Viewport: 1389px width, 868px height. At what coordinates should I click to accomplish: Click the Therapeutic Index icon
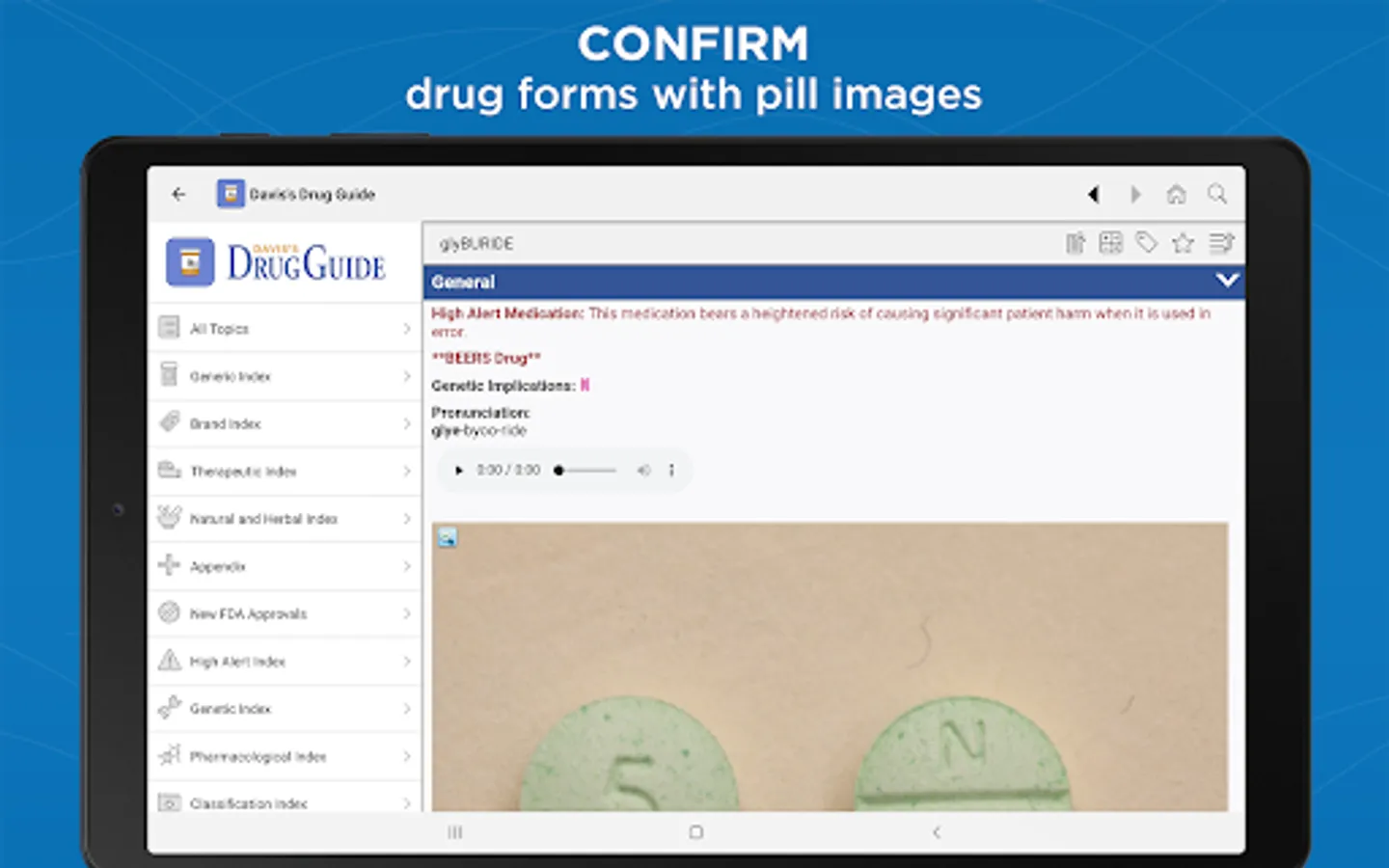pos(169,470)
